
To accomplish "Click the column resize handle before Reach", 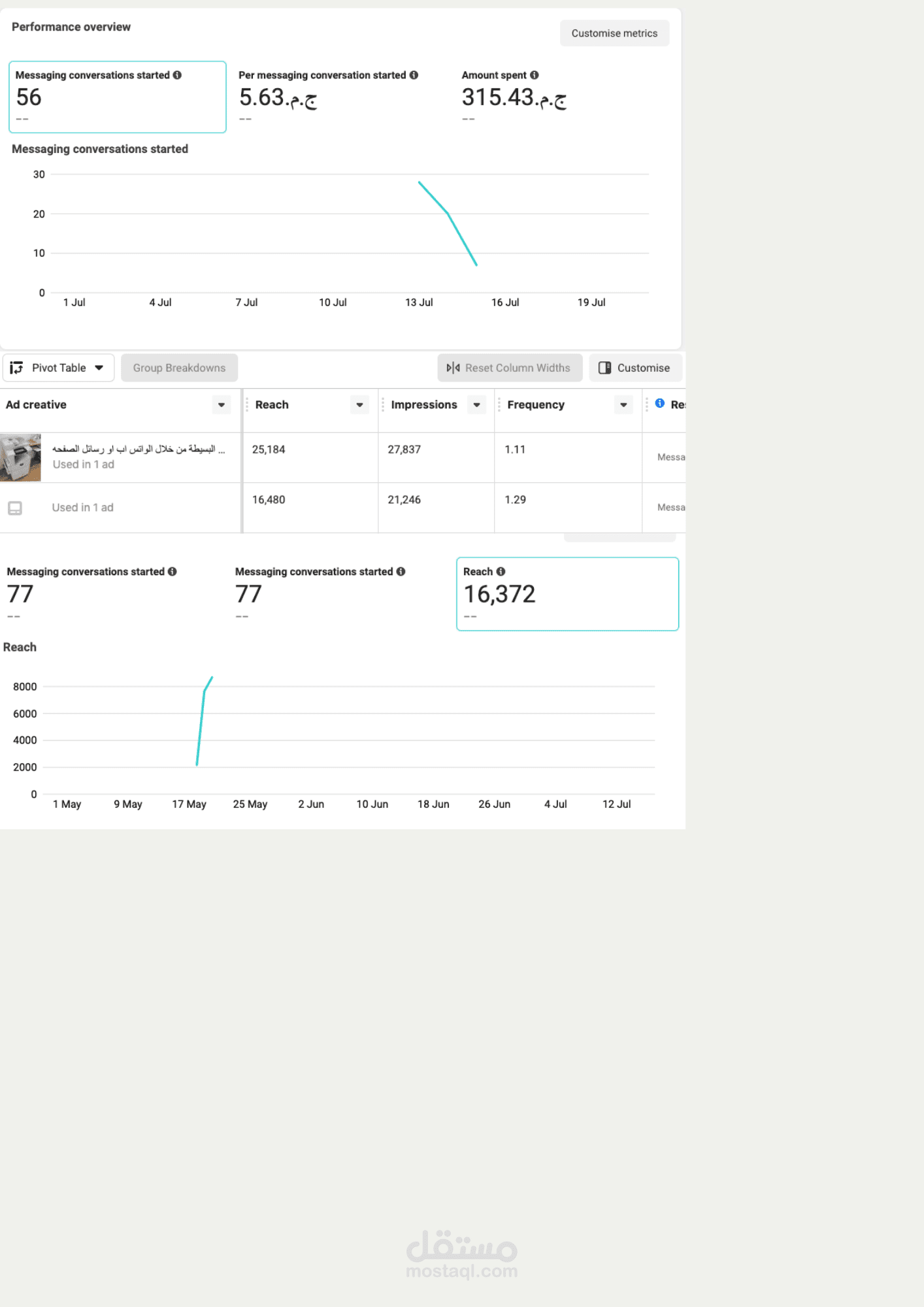I will [247, 405].
